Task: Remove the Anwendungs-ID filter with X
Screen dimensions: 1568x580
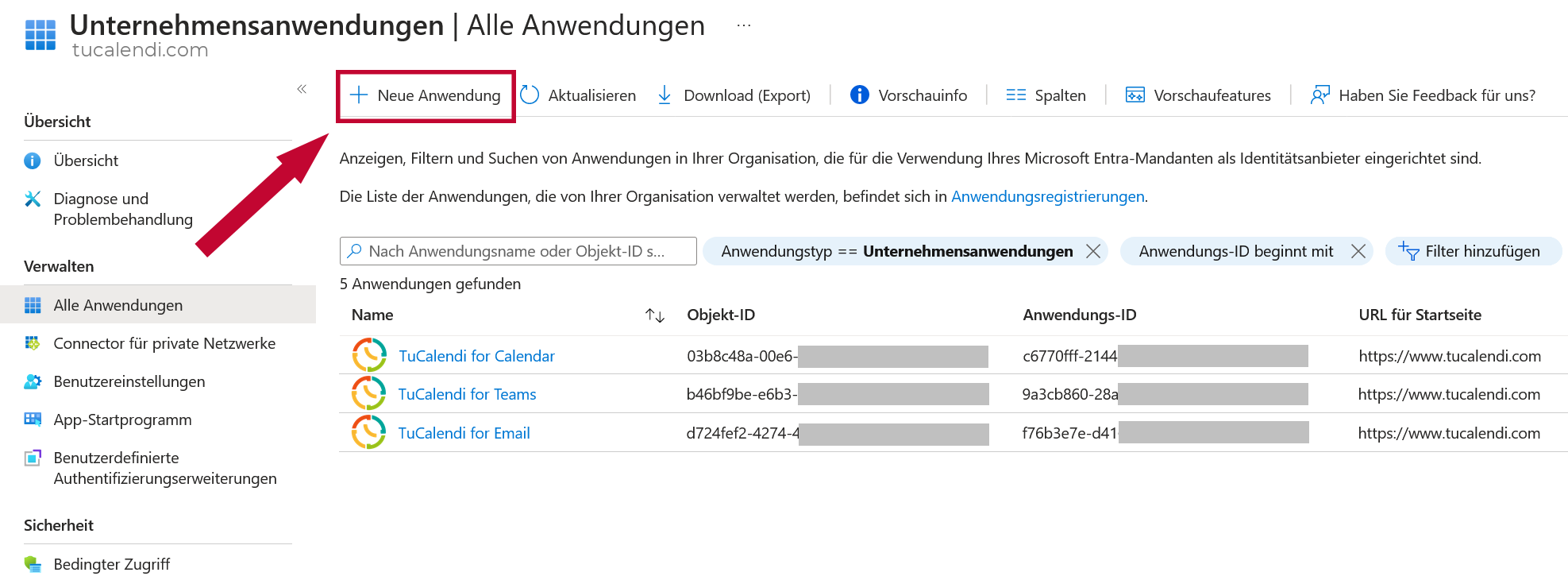Action: click(1358, 251)
